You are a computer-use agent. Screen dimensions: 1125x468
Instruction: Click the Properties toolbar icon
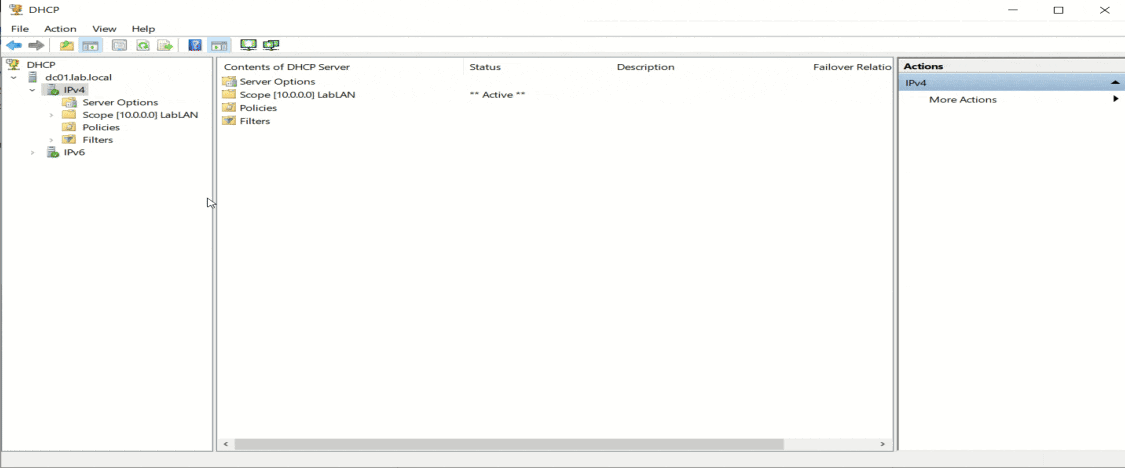tap(119, 45)
